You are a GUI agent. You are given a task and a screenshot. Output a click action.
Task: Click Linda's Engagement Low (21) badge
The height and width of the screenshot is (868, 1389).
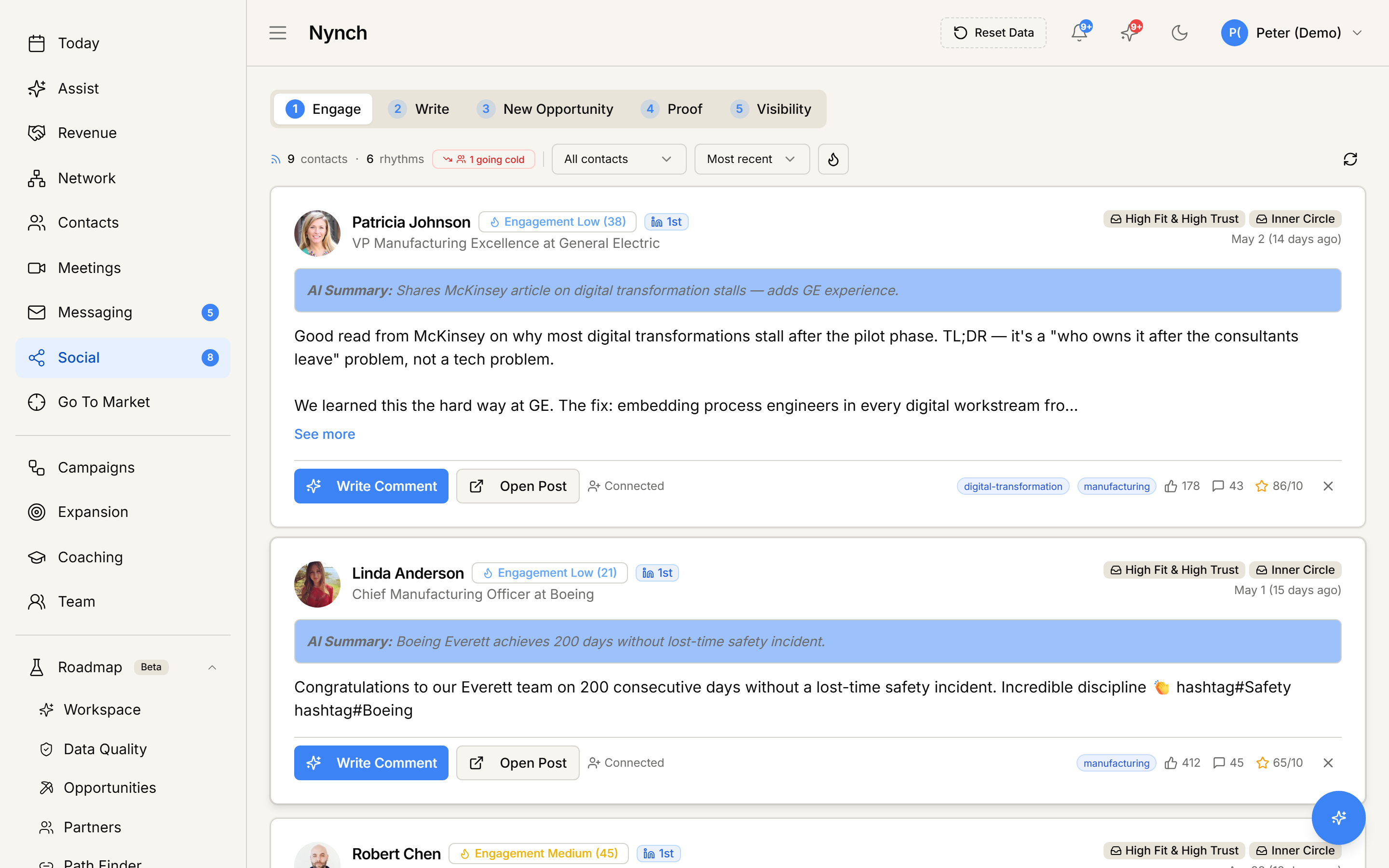[550, 572]
